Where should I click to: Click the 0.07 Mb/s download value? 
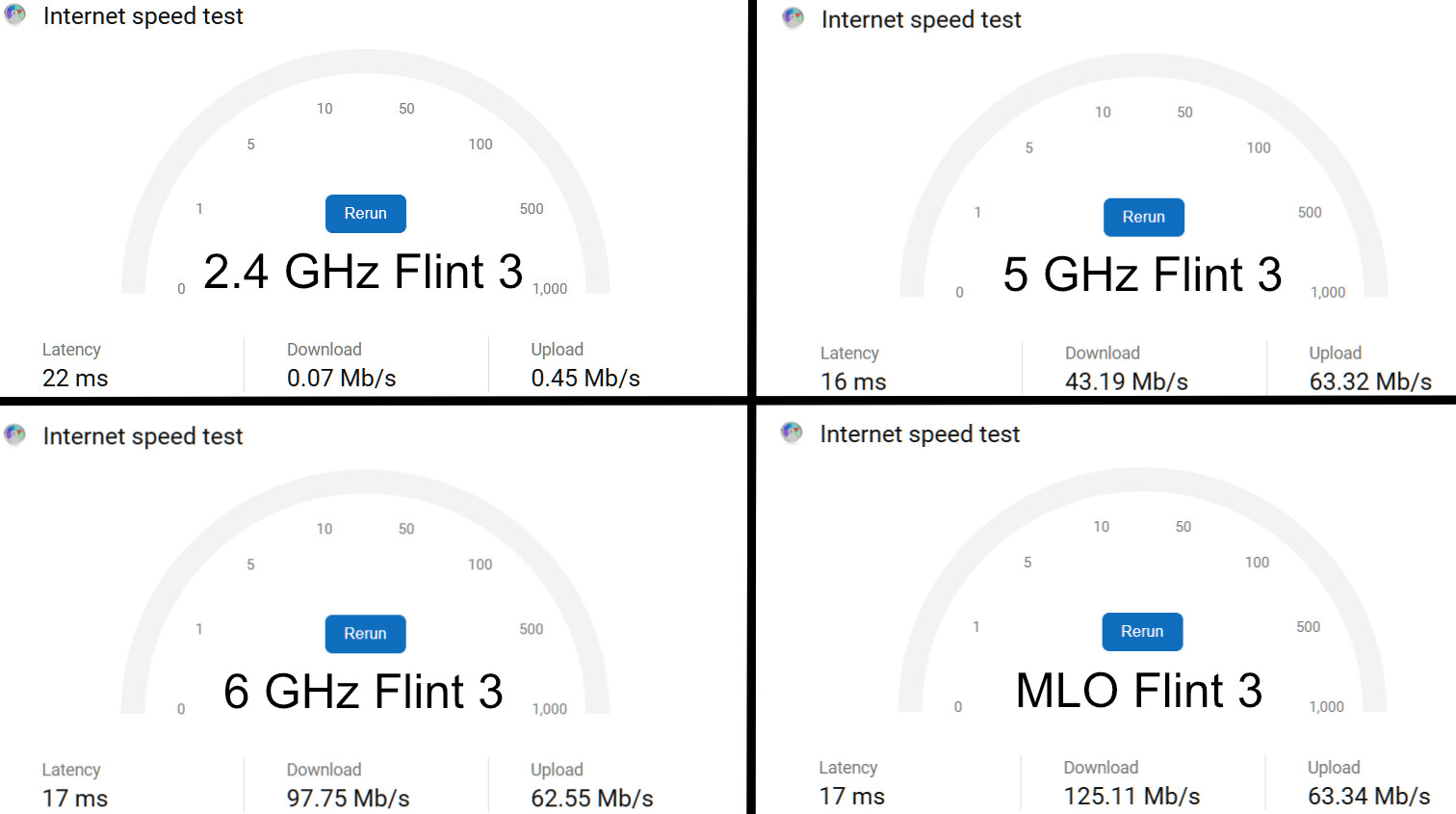tap(342, 379)
